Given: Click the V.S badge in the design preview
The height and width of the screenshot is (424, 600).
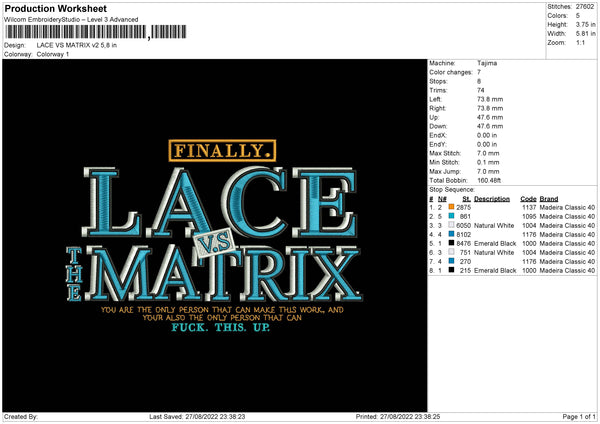Looking at the screenshot, I should point(214,243).
